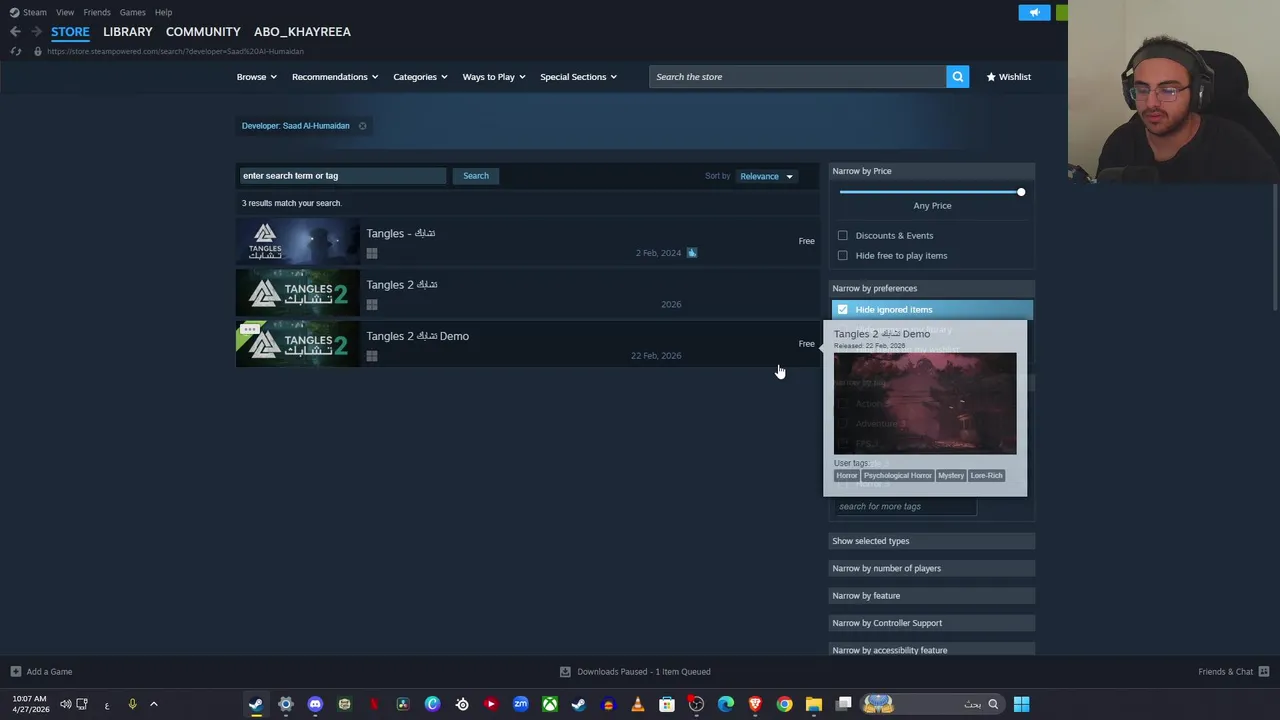The width and height of the screenshot is (1280, 720).
Task: Open Friends & Chat
Action: coord(1233,672)
